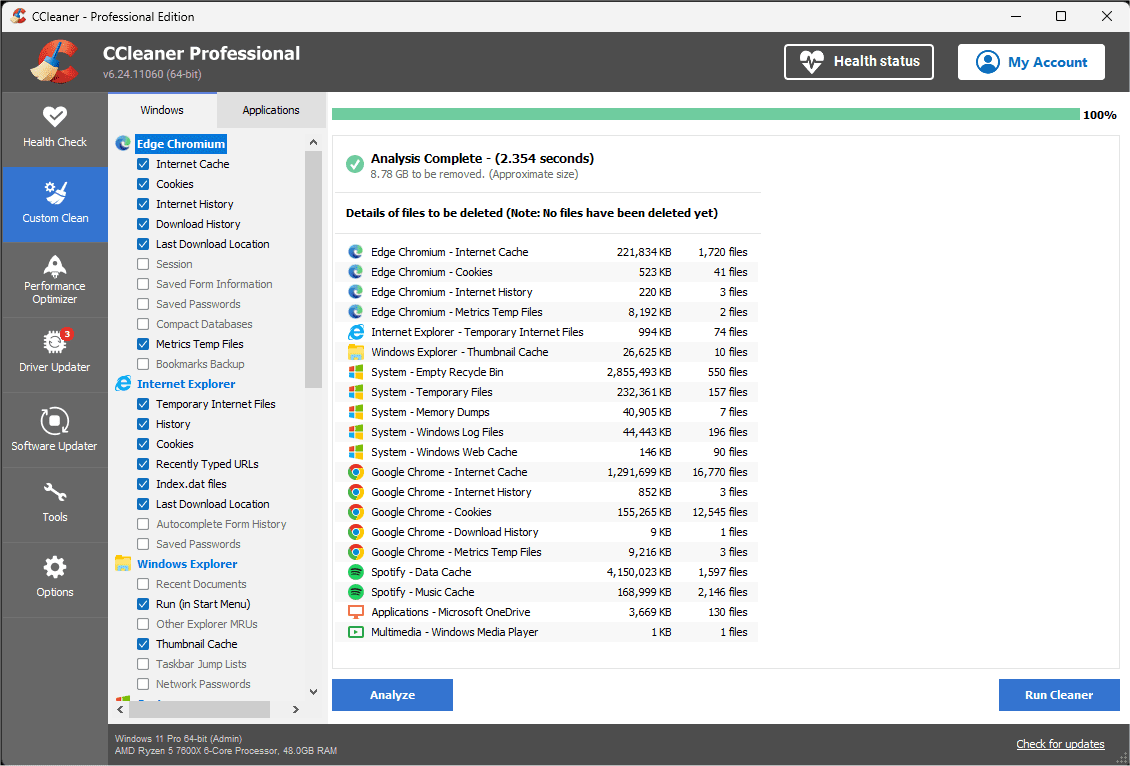Launch Software Updater

click(54, 428)
